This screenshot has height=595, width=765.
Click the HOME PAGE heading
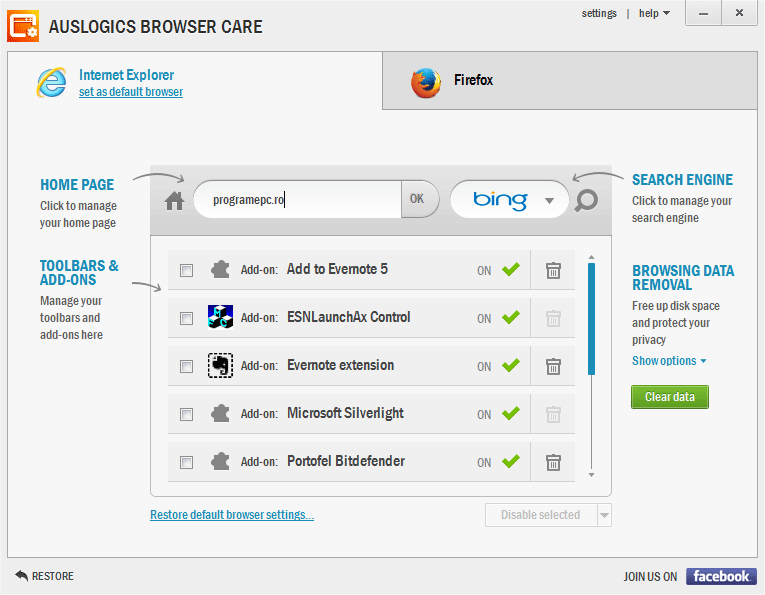[x=77, y=185]
